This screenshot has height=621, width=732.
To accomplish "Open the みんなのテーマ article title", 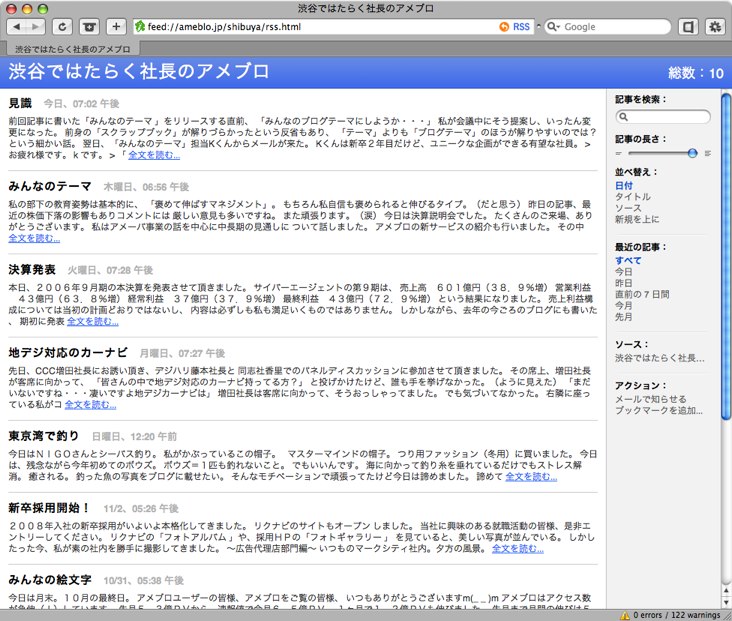I will point(49,186).
